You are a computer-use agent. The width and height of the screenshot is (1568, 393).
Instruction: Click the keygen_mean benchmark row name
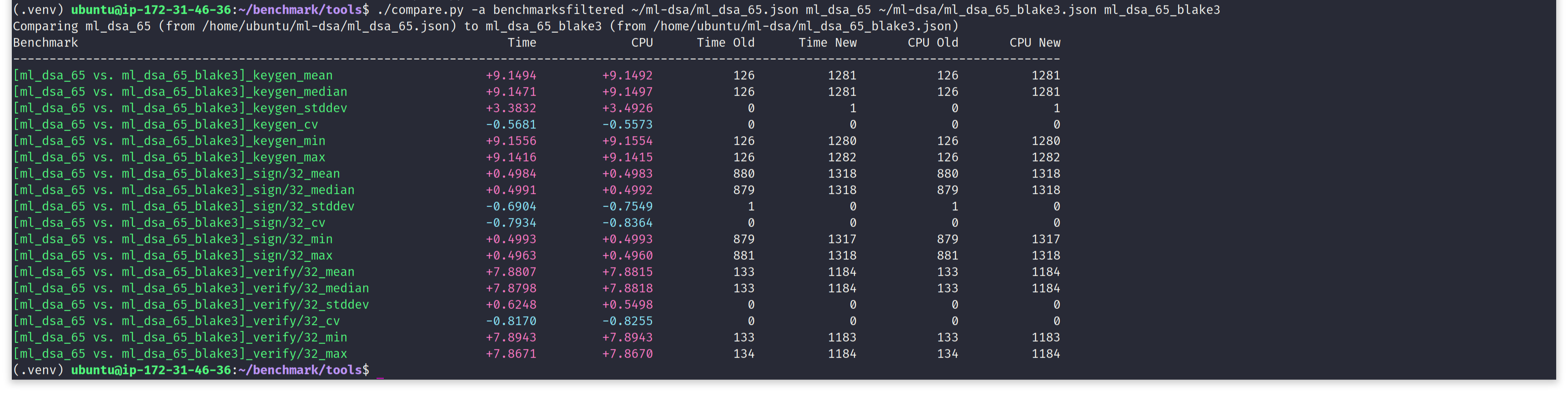pyautogui.click(x=173, y=76)
